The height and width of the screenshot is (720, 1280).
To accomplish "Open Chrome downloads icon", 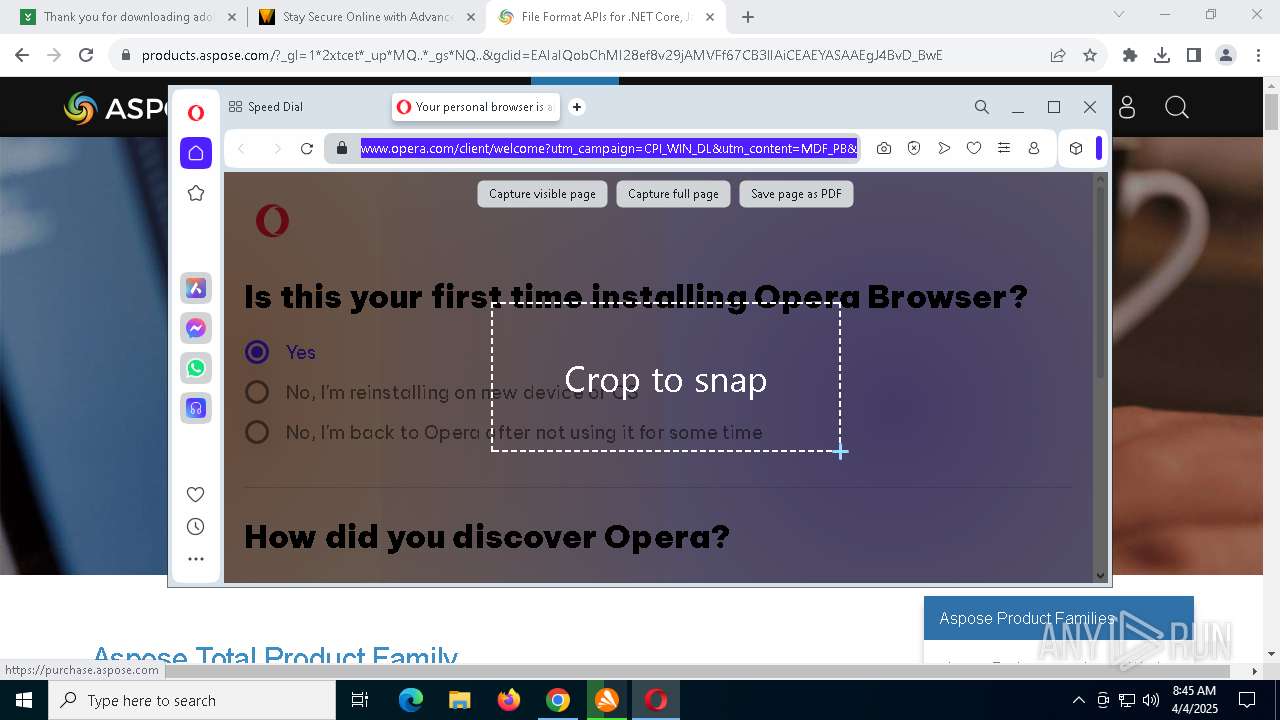I will pos(1162,55).
